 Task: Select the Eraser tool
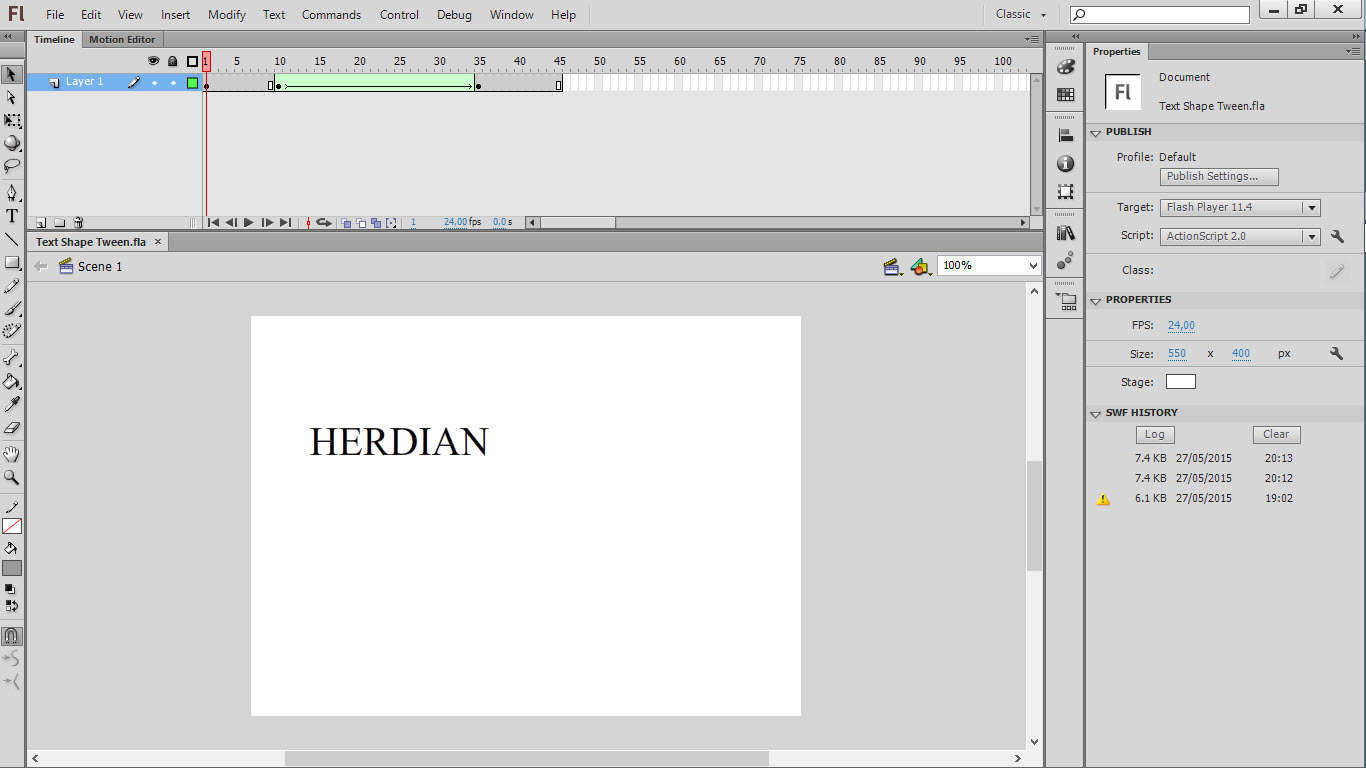point(12,427)
